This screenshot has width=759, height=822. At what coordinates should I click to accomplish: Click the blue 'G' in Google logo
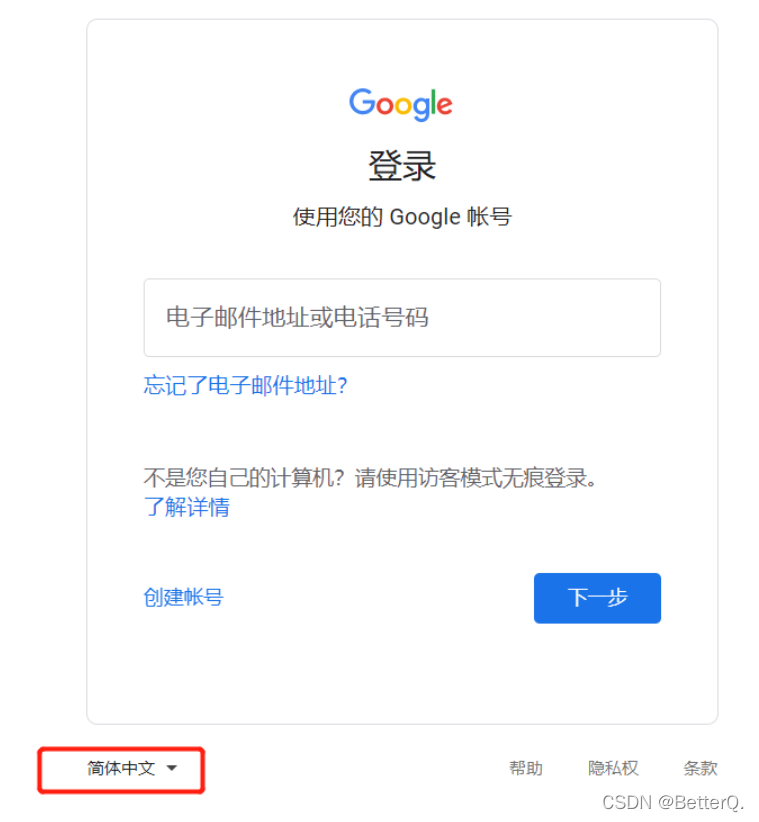362,102
